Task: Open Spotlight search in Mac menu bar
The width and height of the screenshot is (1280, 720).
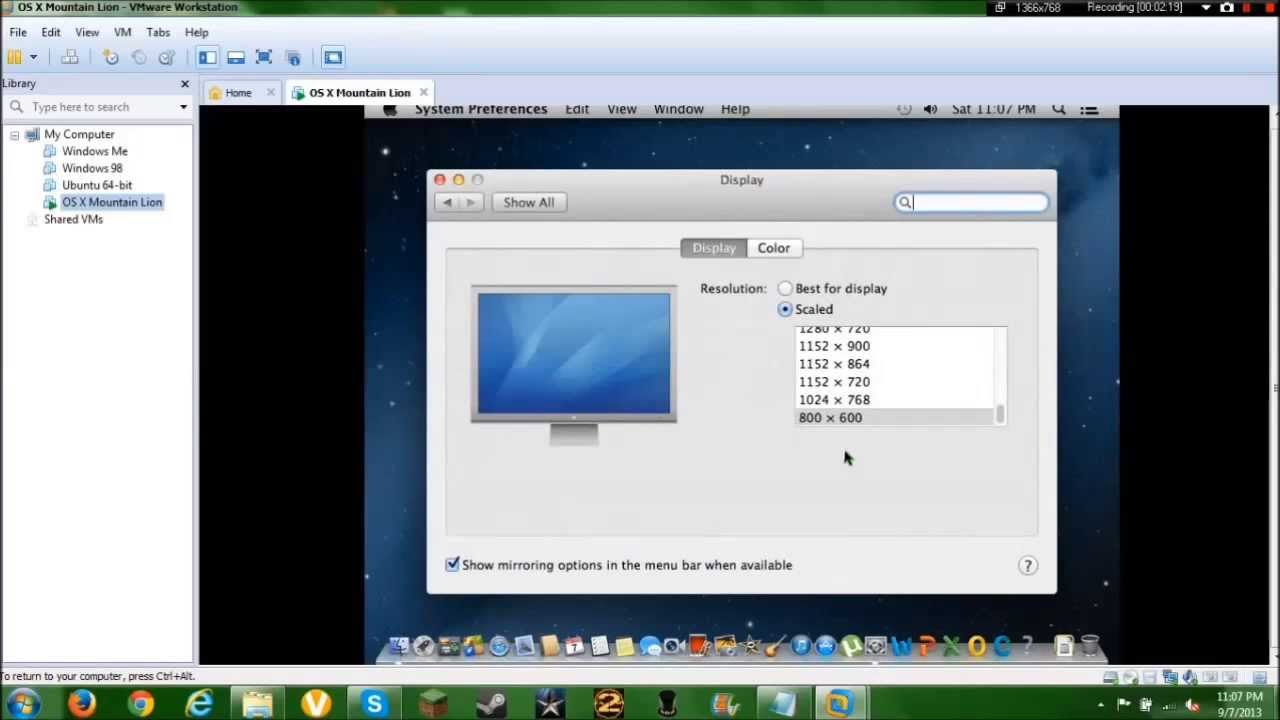Action: pyautogui.click(x=1058, y=109)
